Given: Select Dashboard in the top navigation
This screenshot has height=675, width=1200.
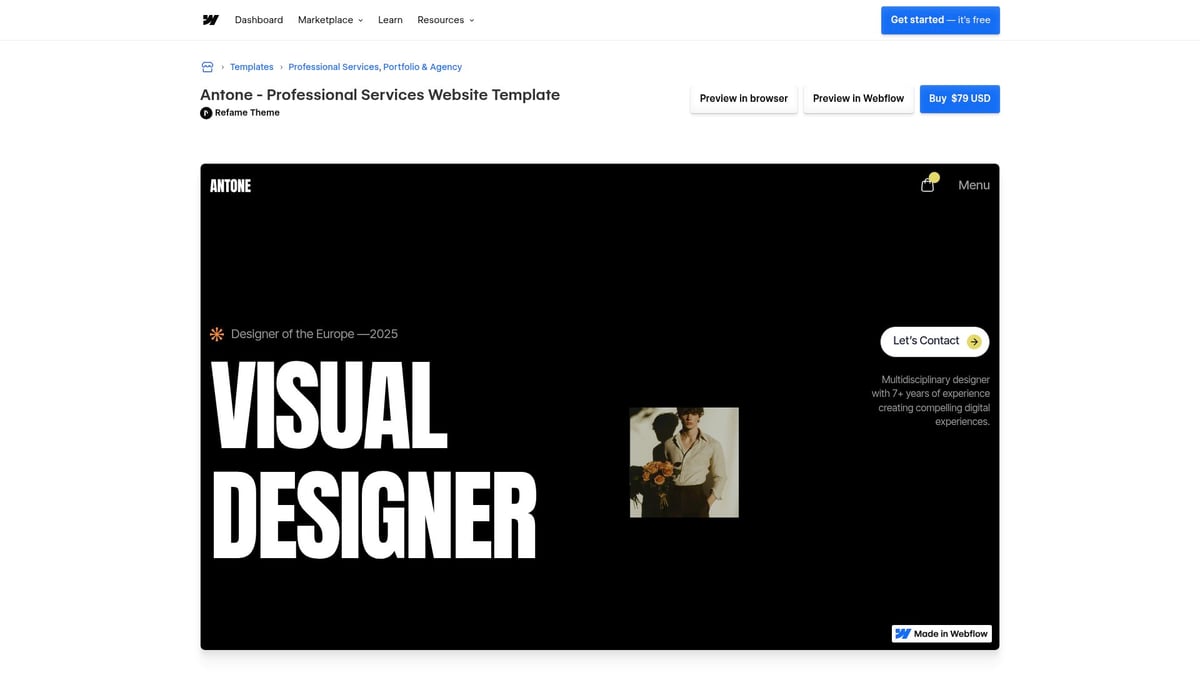Looking at the screenshot, I should pos(258,19).
